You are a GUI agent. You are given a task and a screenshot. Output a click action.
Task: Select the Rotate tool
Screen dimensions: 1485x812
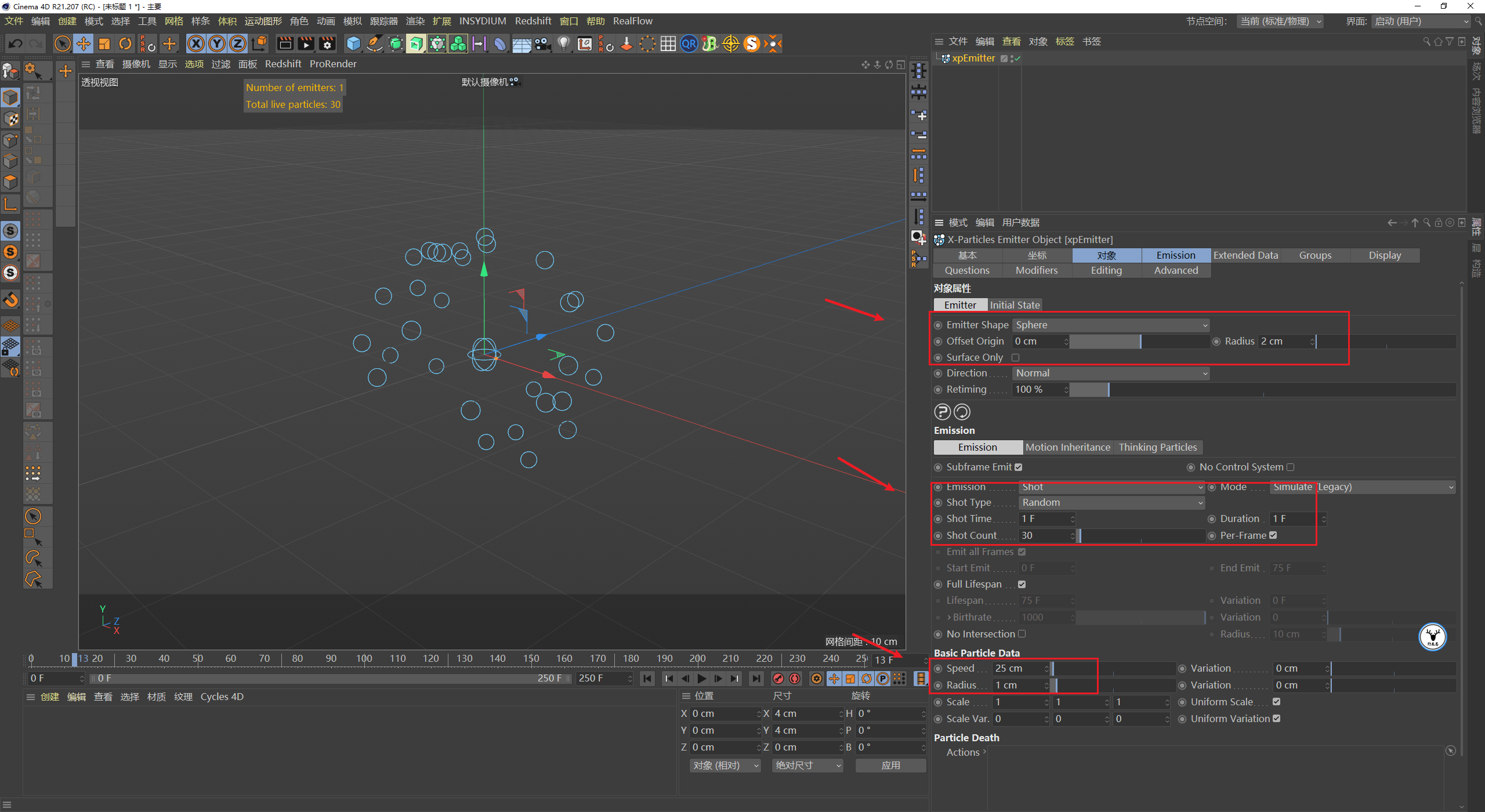[125, 43]
